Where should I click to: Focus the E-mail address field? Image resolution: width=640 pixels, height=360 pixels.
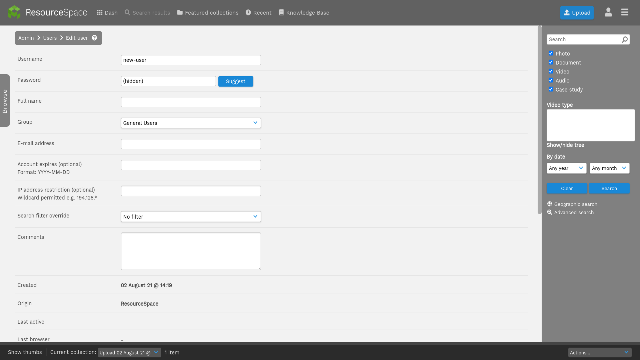pos(191,144)
